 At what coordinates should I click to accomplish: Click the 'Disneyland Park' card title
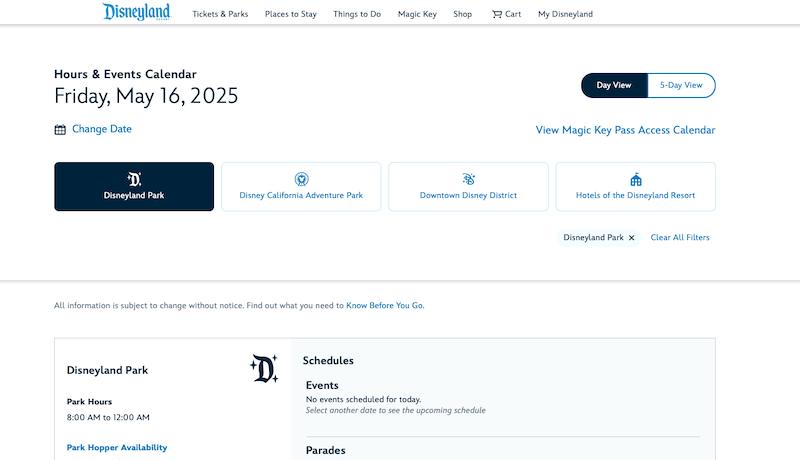coord(107,370)
